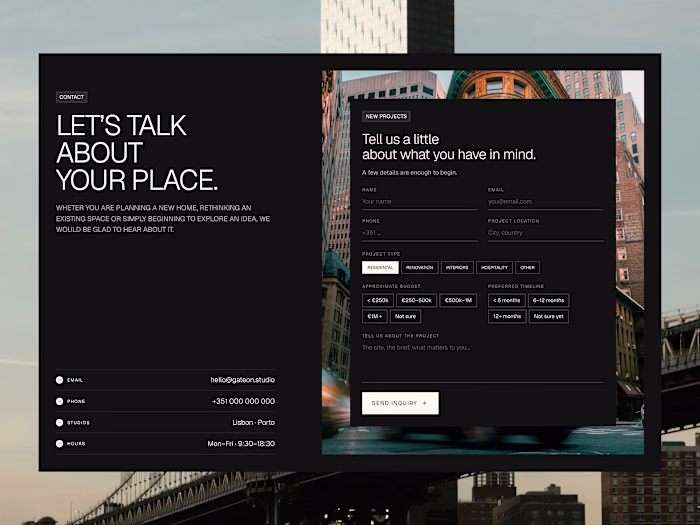Screen dimensions: 700x525
Task: Select the €250–500k budget option
Action: click(417, 300)
